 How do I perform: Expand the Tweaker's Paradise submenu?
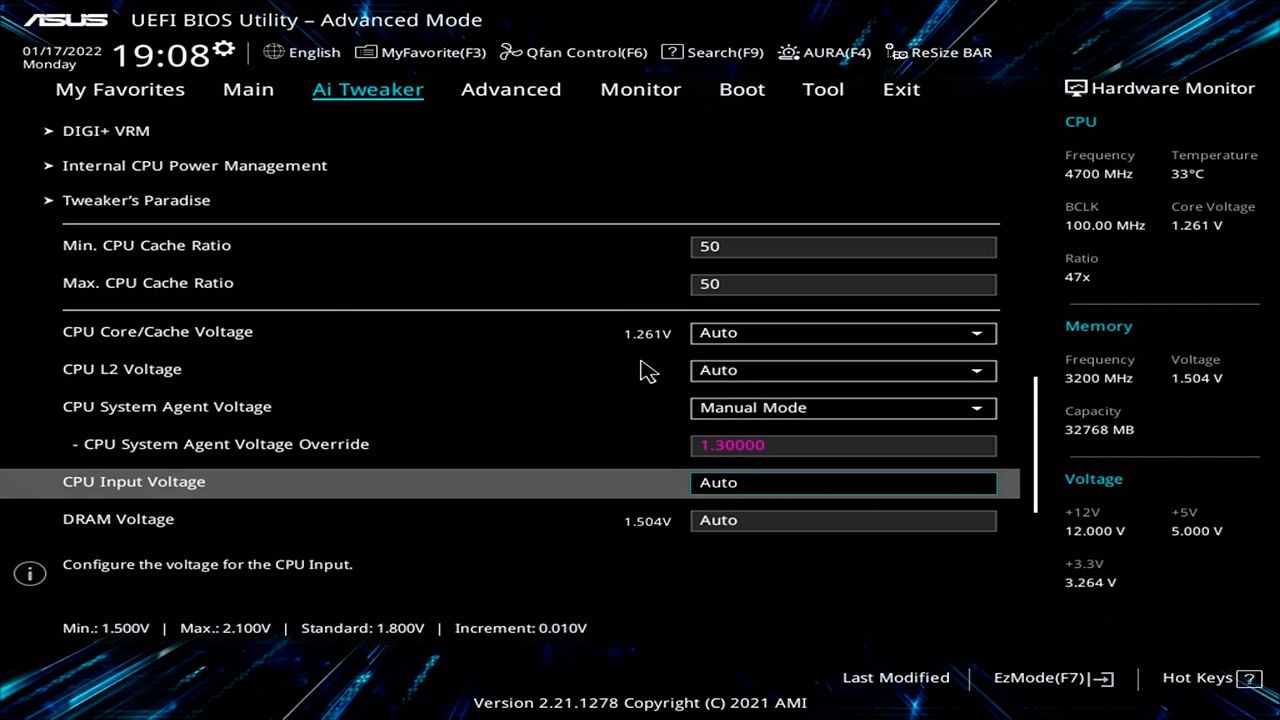point(136,200)
